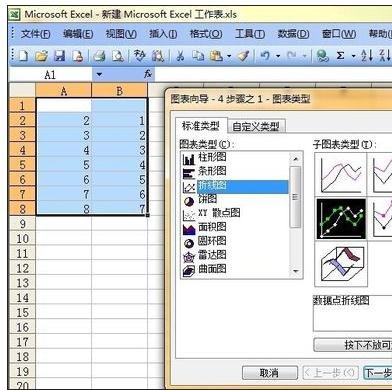This screenshot has height=390, width=392.
Task: Click the Paste clipboard icon
Action: click(216, 56)
